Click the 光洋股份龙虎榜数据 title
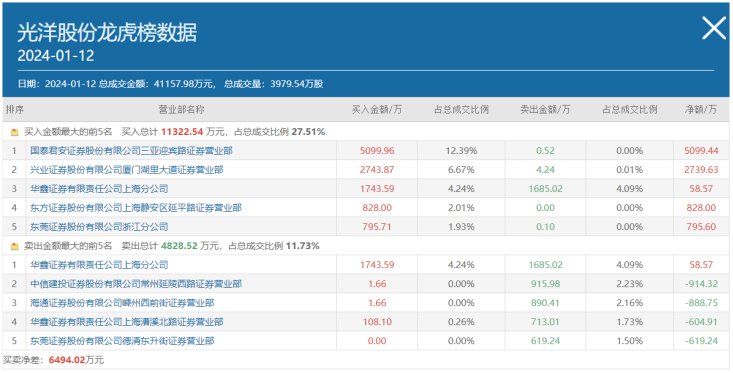This screenshot has height=373, width=733. tap(107, 33)
